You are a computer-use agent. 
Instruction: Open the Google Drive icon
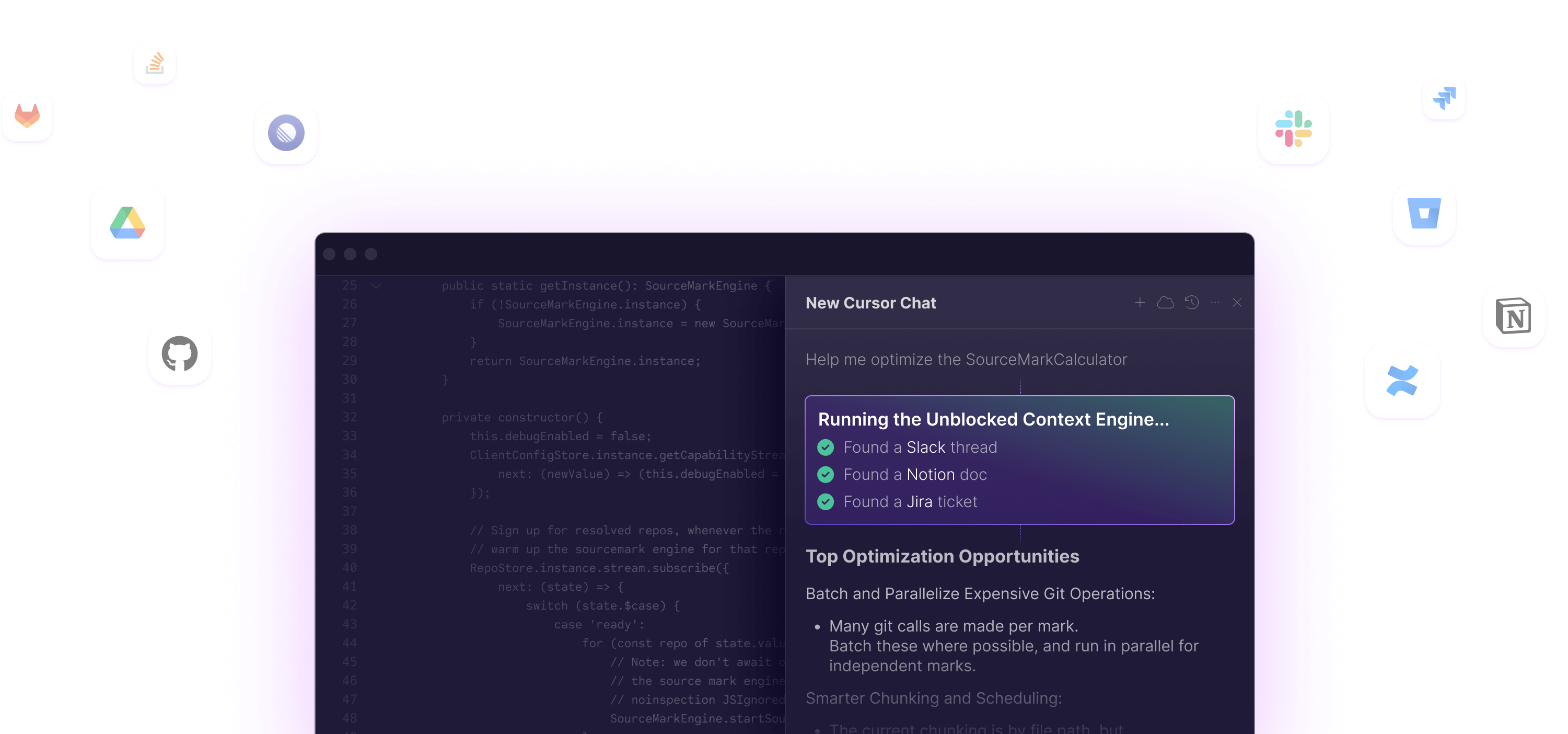pos(127,223)
